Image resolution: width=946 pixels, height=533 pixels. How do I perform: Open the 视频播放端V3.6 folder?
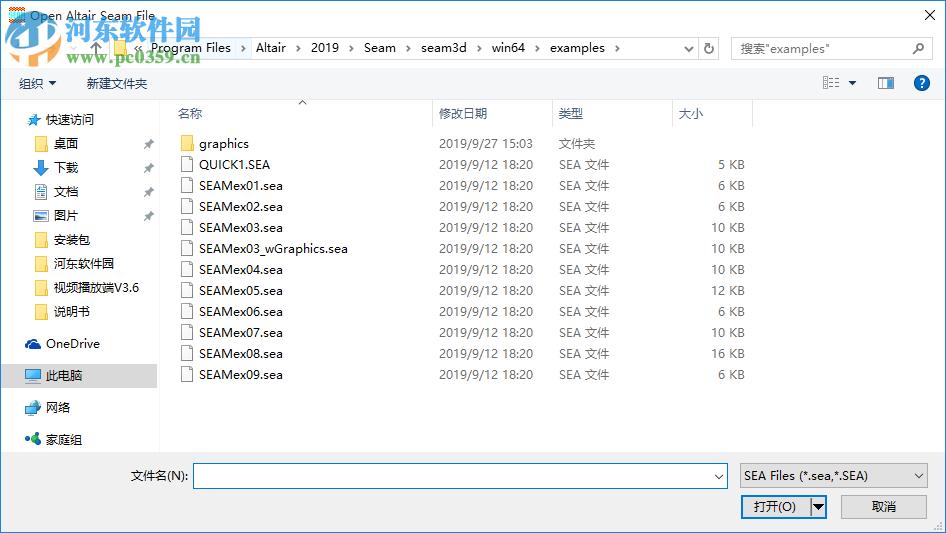(95, 288)
